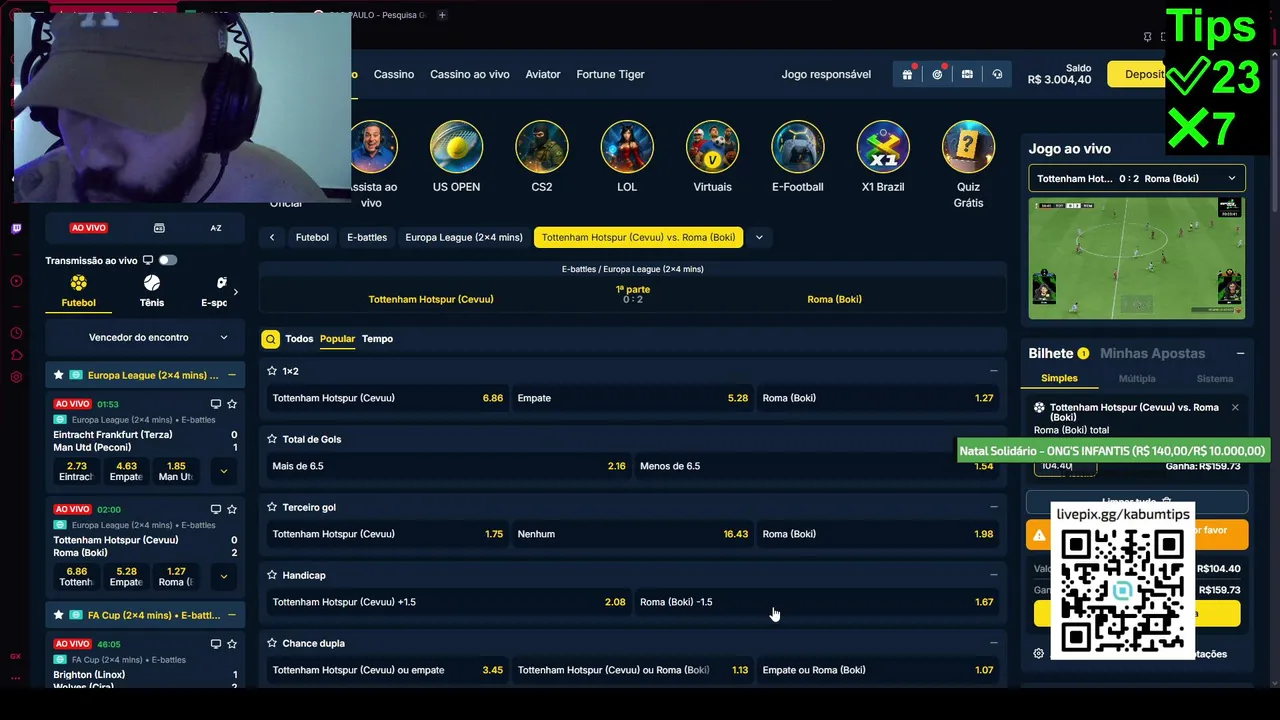Open the Vencedor do encontro dropdown
Screen dimensions: 1280x720
click(145, 337)
